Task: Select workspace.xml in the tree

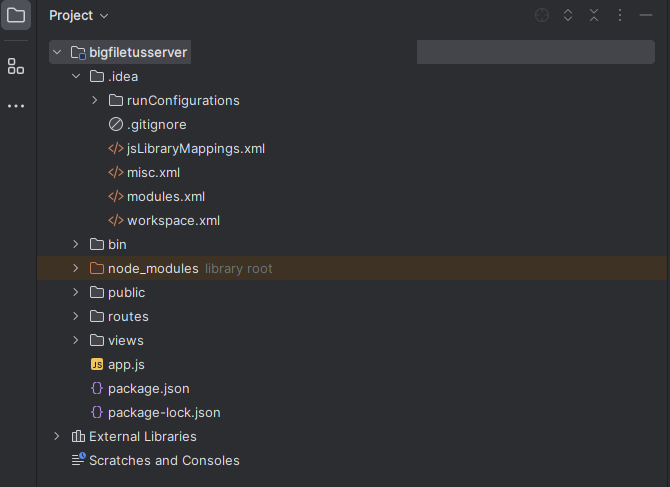Action: 173,221
